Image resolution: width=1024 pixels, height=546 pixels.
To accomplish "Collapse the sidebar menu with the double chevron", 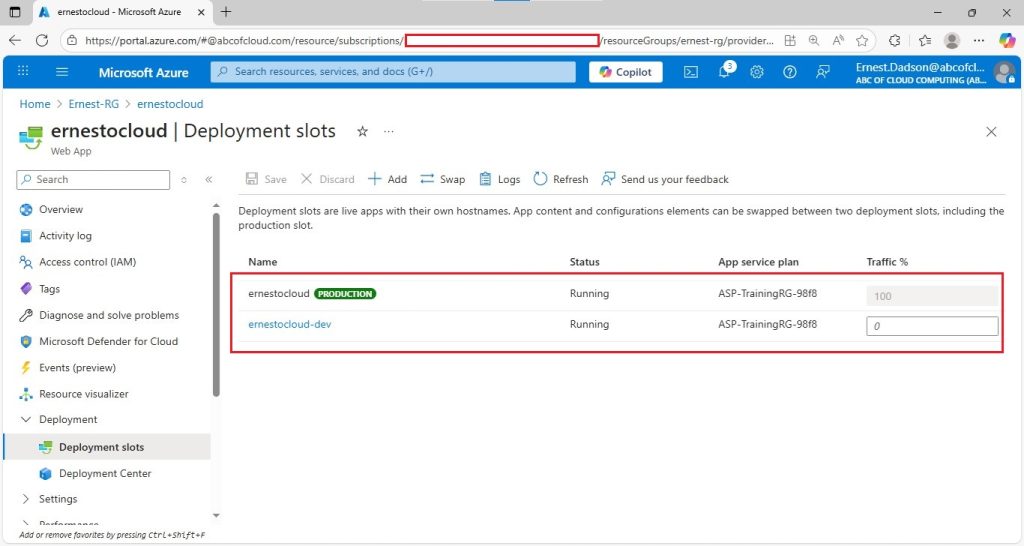I will [x=209, y=180].
